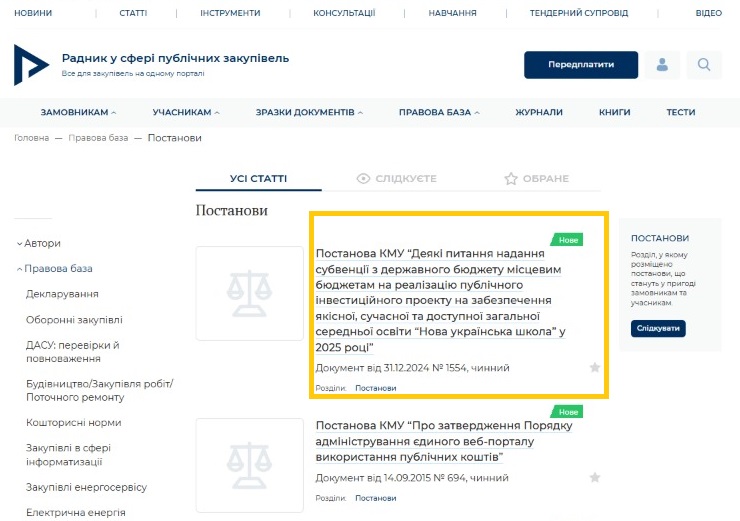Open the Зразки документів dropdown

309,112
